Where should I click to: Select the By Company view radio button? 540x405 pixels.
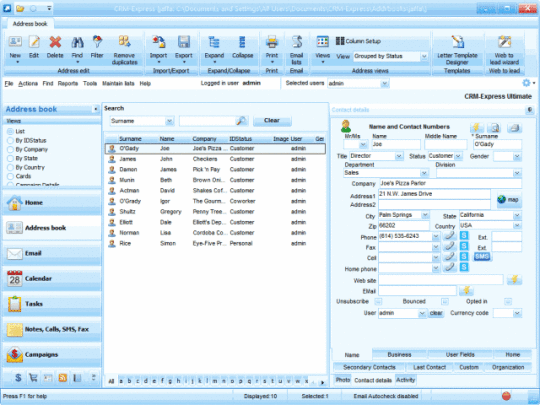10,149
